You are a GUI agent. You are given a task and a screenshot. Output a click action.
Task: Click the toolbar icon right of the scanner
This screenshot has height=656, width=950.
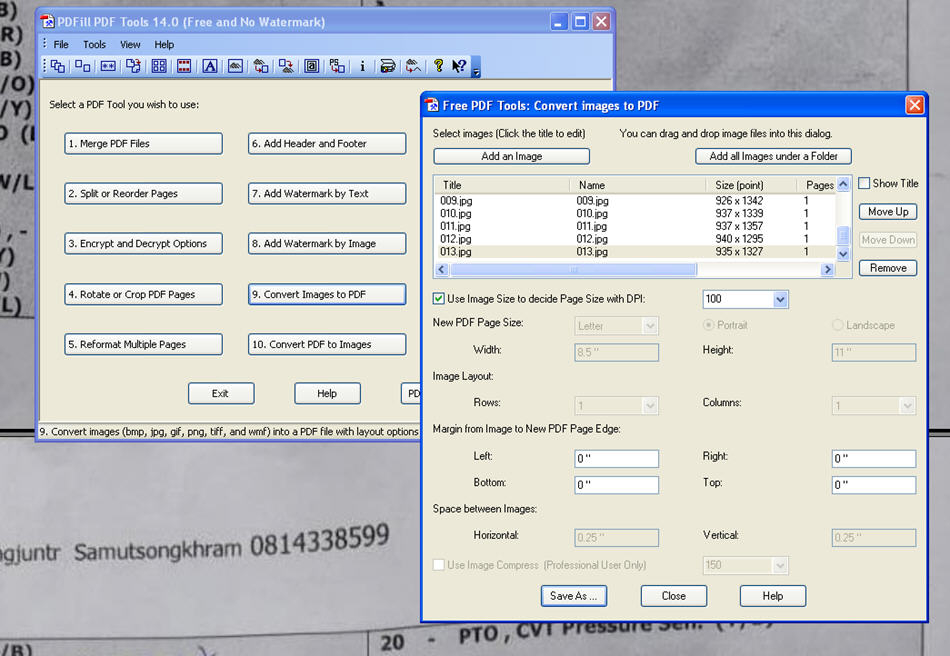(x=413, y=66)
